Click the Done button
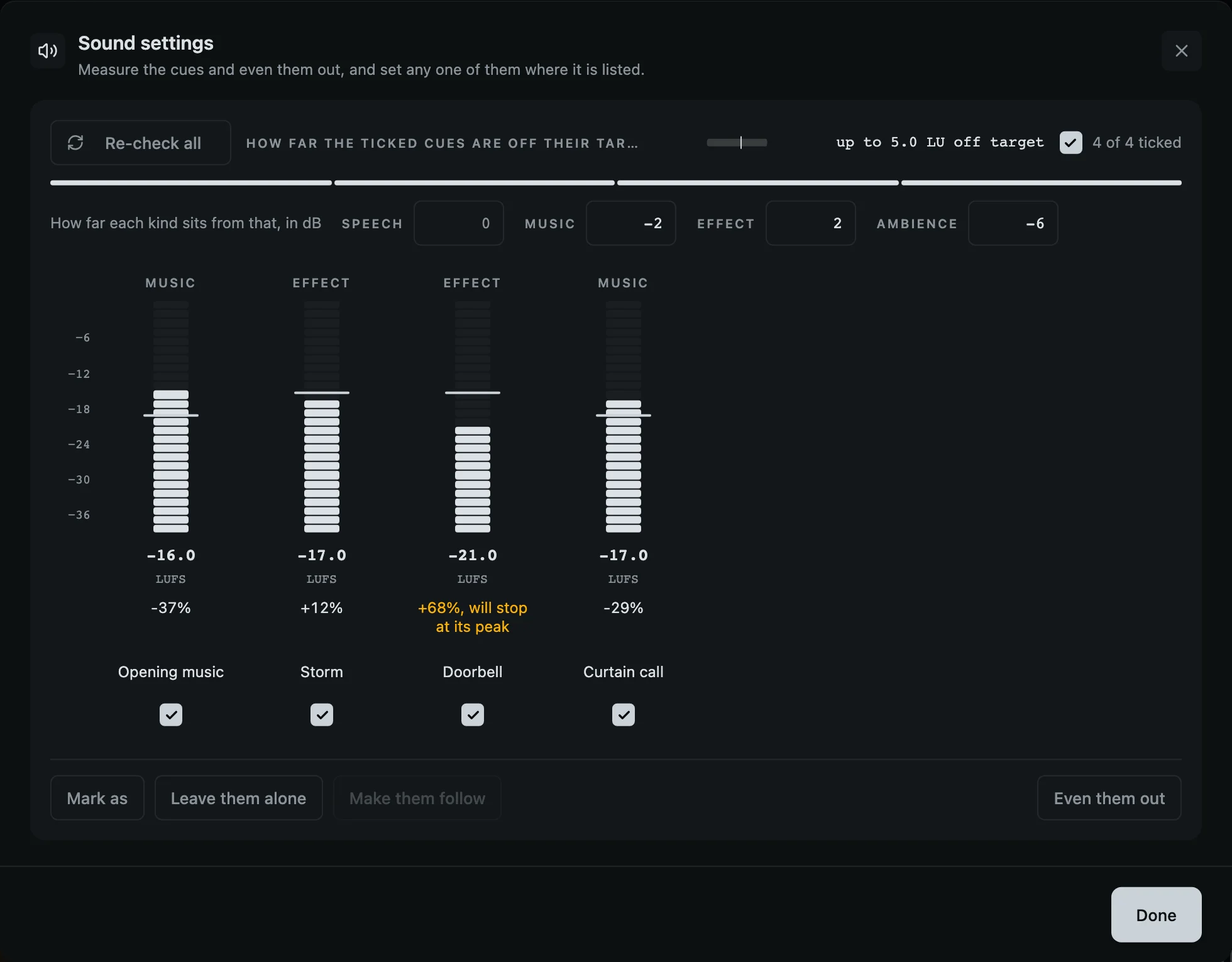 1156,915
